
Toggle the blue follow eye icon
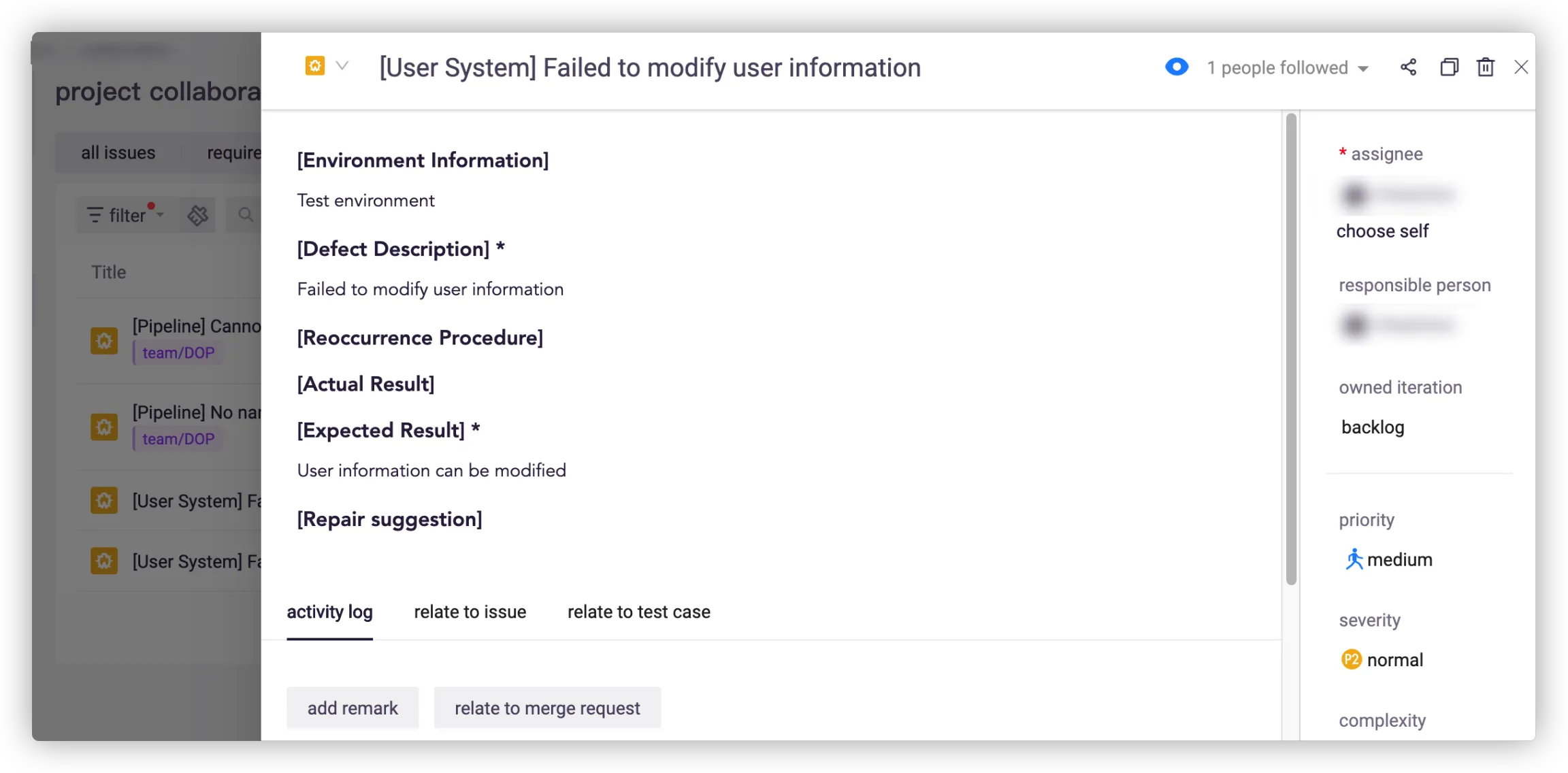coord(1177,67)
